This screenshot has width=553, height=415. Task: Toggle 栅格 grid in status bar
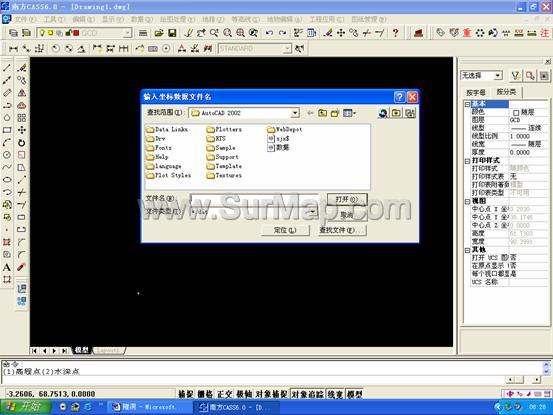coord(206,394)
